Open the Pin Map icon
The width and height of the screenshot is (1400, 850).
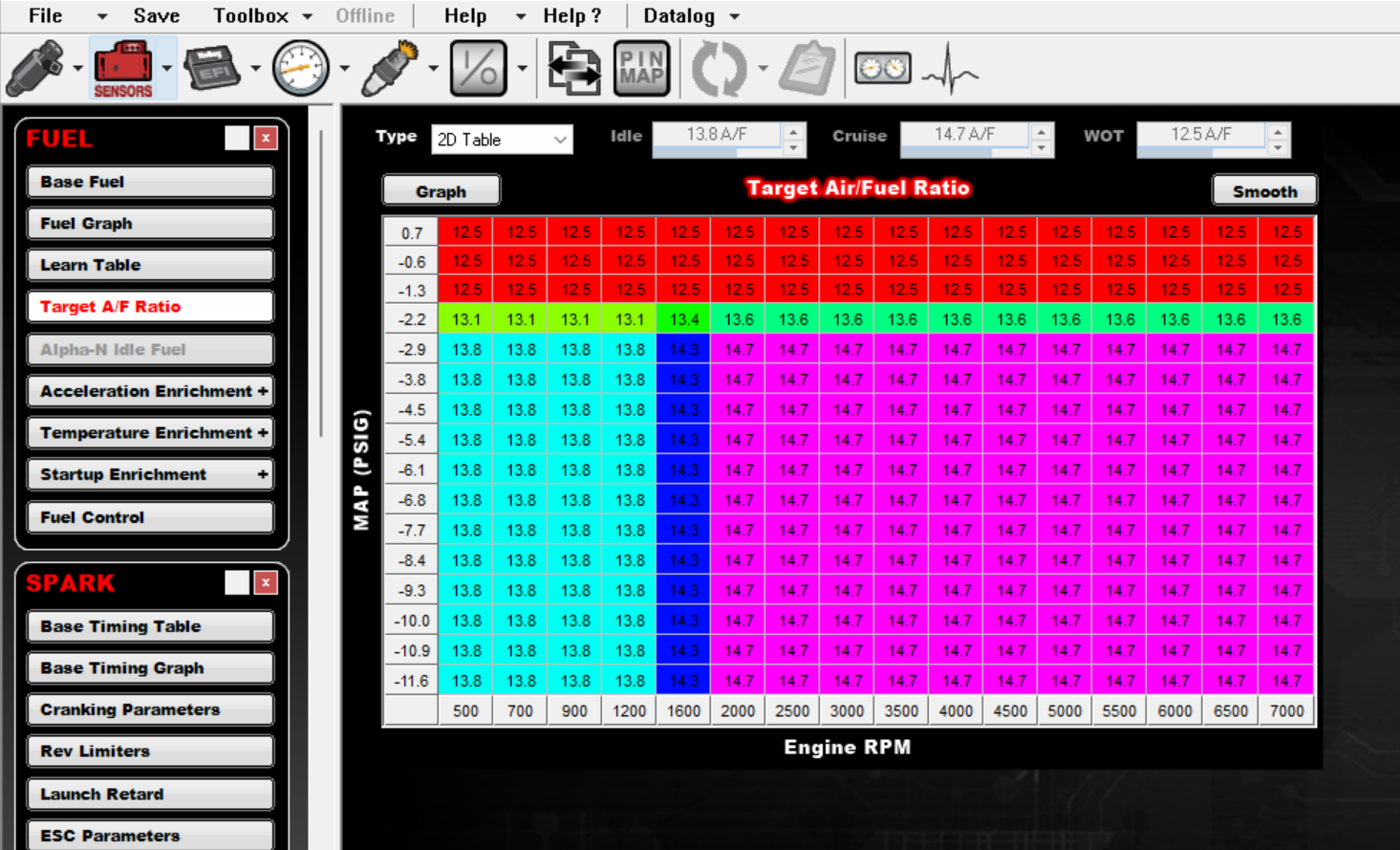pyautogui.click(x=641, y=68)
